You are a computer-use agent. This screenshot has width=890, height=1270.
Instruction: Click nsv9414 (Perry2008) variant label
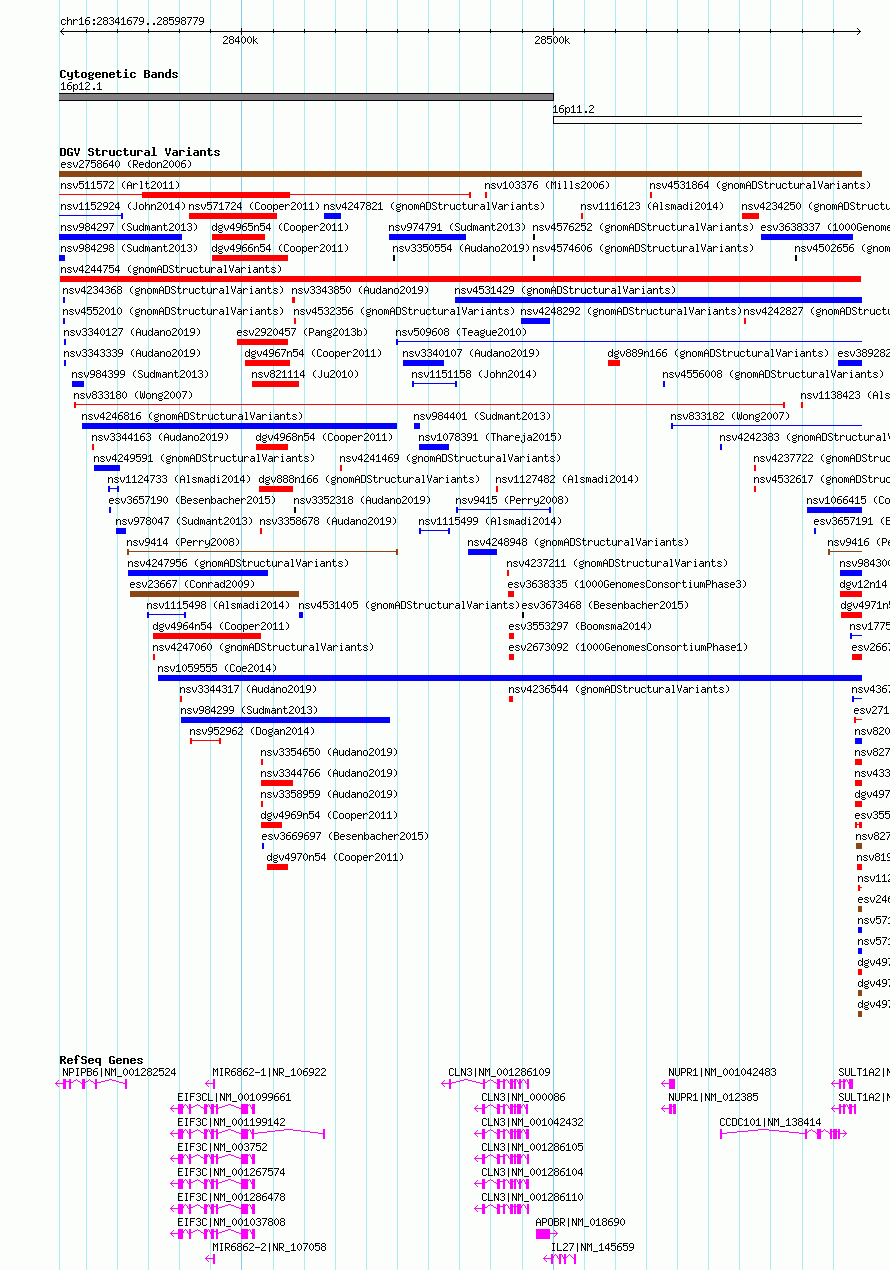183,542
